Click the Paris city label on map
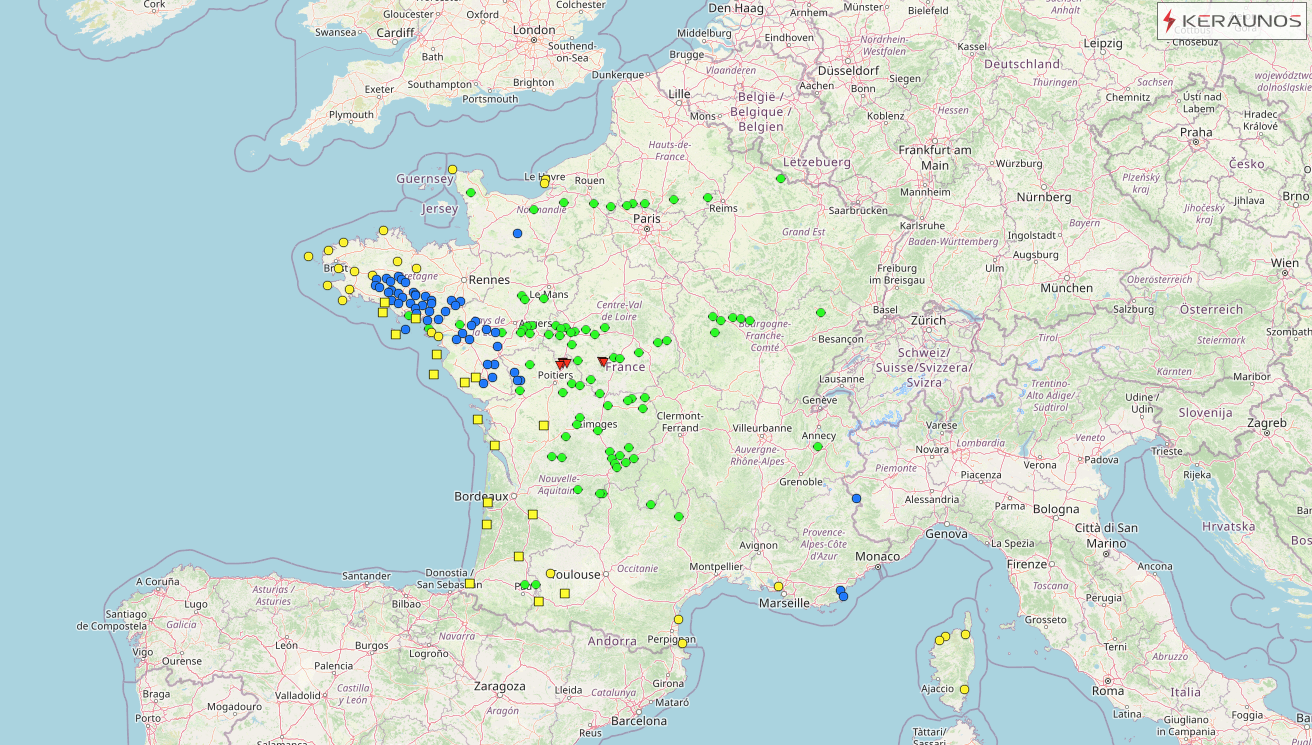This screenshot has height=745, width=1312. [647, 218]
